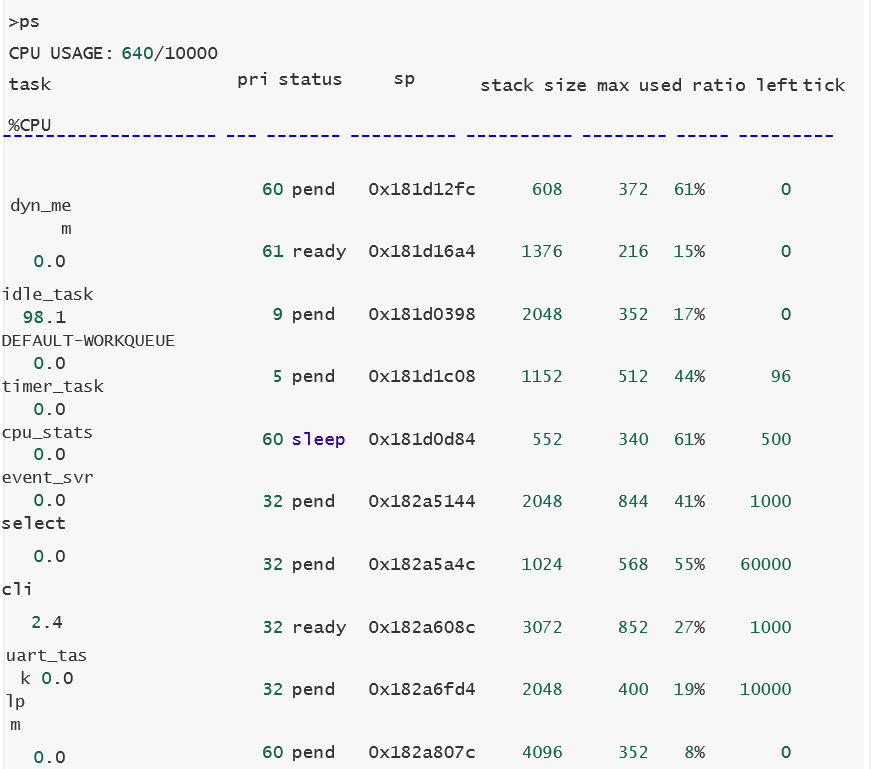The height and width of the screenshot is (769, 871).
Task: Select task name 'dyn_me'
Action: click(41, 206)
